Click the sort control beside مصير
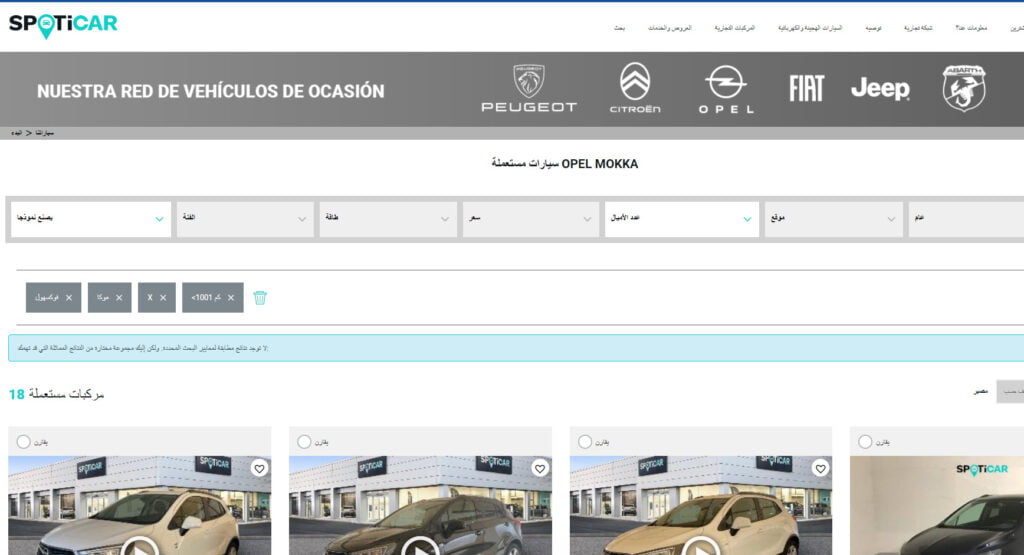This screenshot has height=555, width=1024. pos(1010,391)
